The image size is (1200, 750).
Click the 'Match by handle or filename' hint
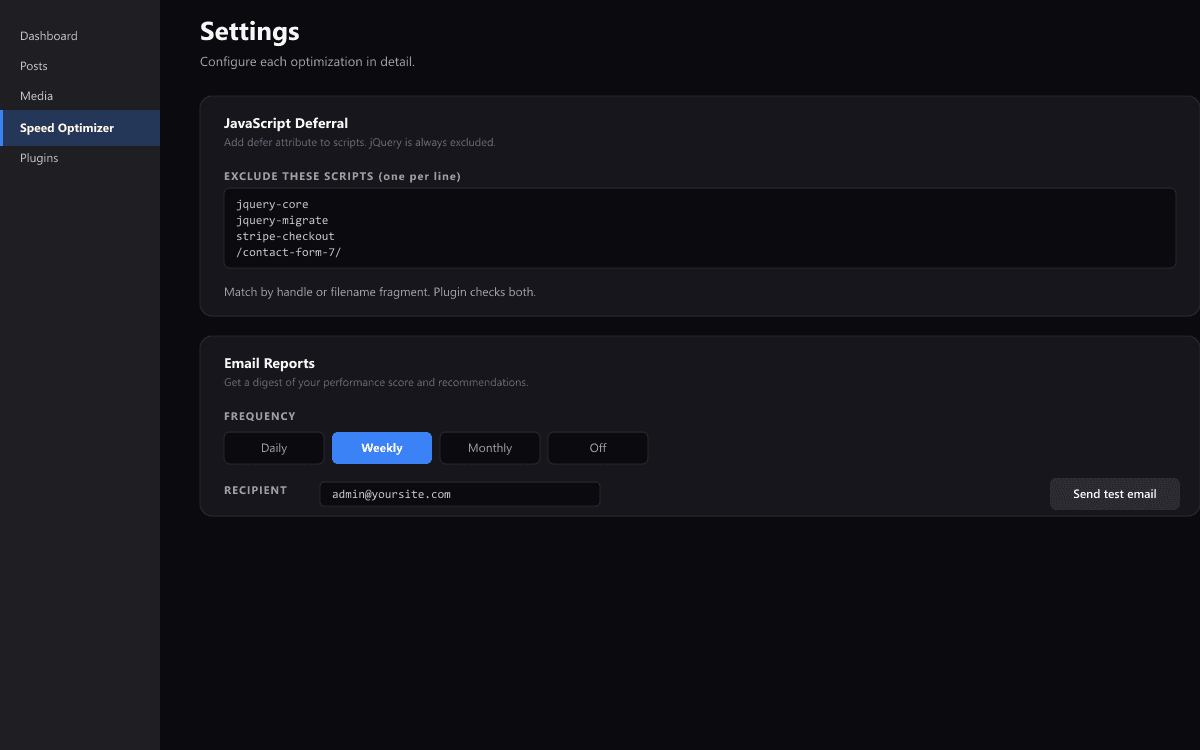[x=380, y=292]
